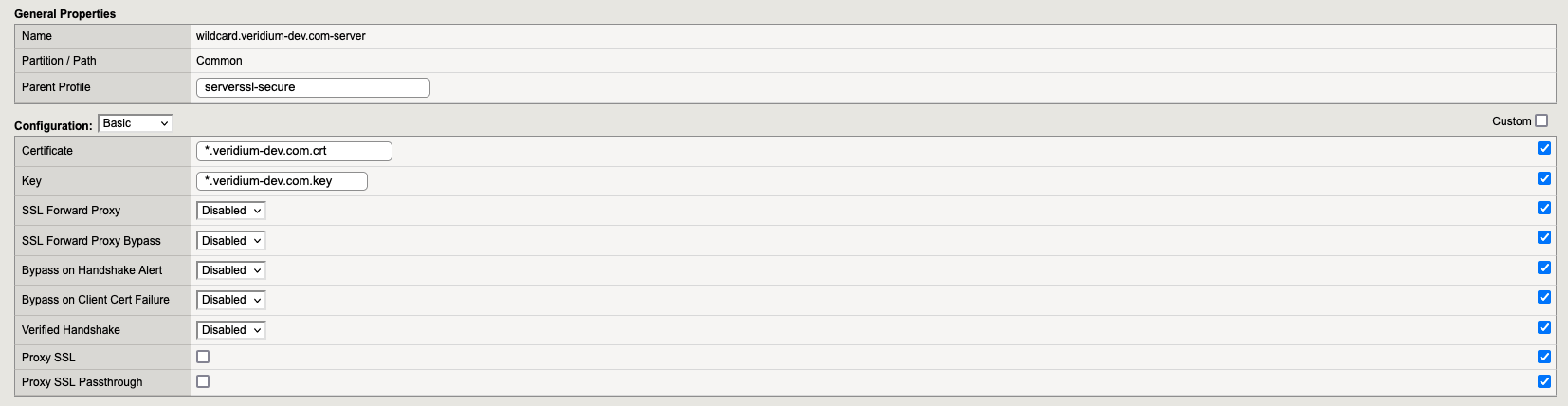The width and height of the screenshot is (1568, 406).
Task: Uncheck custom checkbox for Verified Handshake row
Action: click(x=1544, y=327)
